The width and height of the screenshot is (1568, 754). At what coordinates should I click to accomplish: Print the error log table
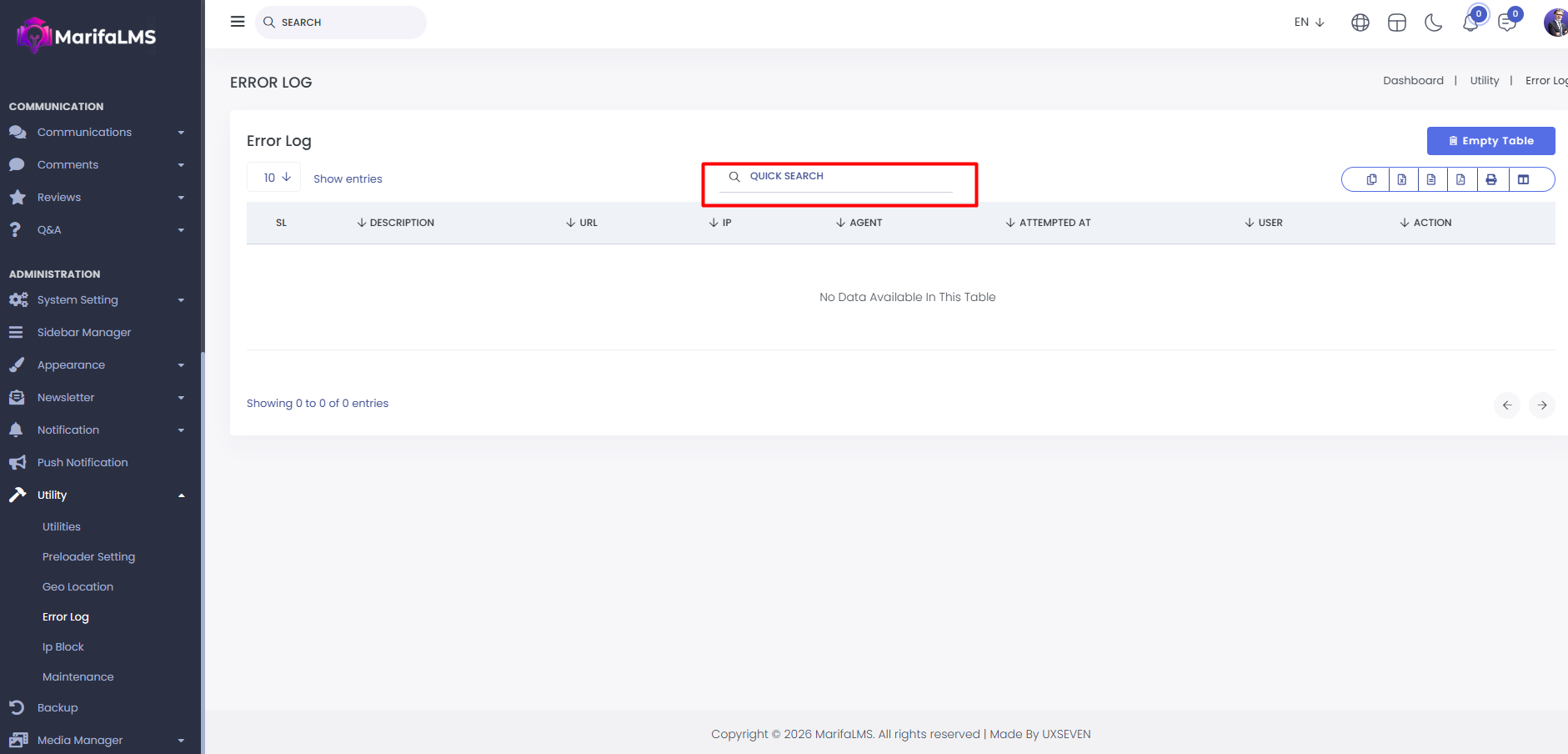point(1491,179)
